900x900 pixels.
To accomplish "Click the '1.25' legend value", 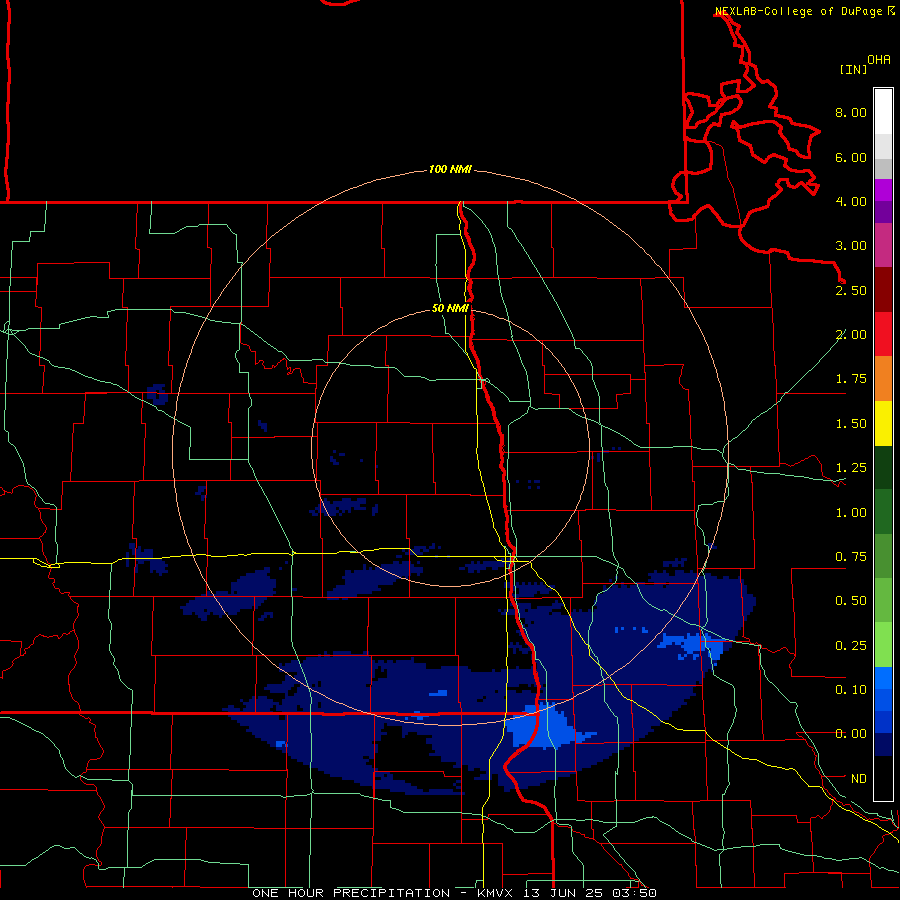I will pyautogui.click(x=851, y=468).
